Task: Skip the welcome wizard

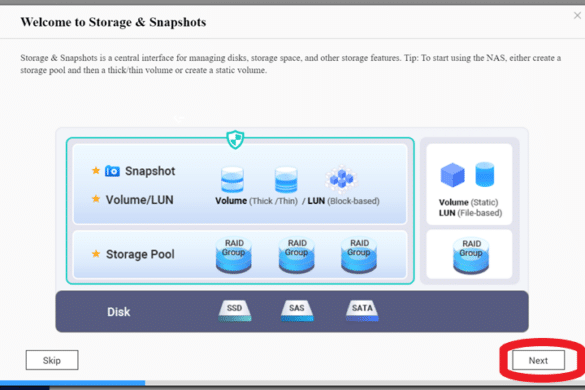Action: 52,360
